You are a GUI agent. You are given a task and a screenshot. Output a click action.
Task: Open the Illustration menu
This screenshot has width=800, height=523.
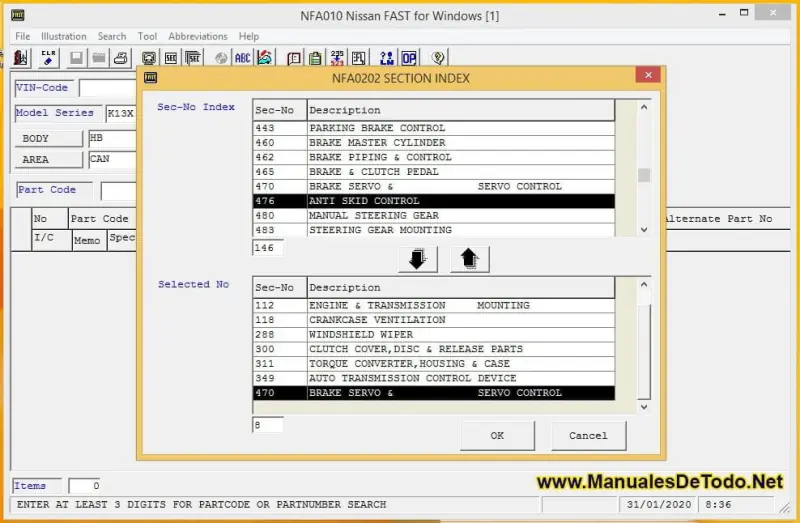pos(64,36)
